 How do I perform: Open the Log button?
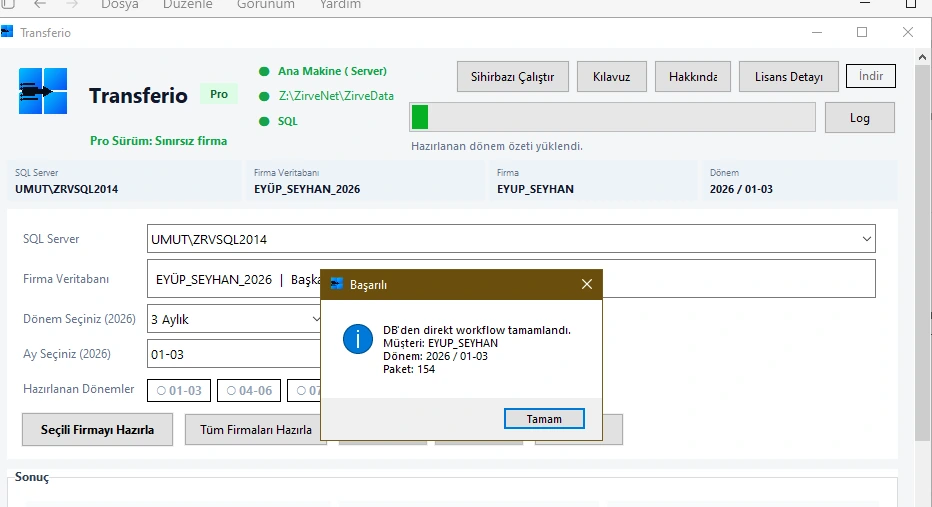[x=859, y=118]
